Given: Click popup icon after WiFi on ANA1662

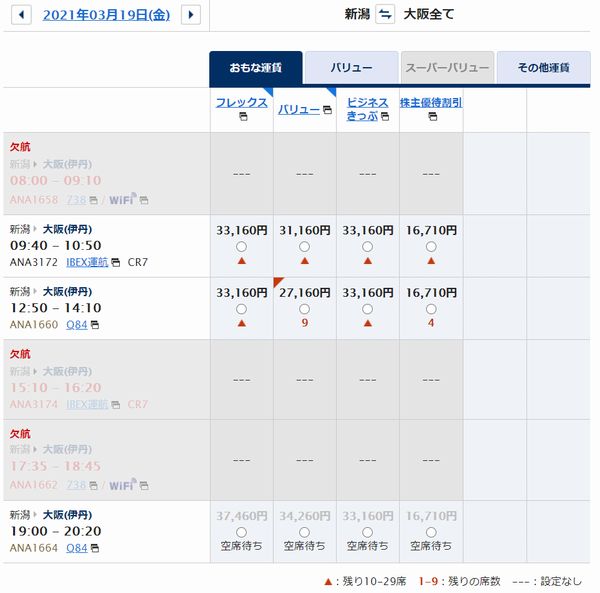Looking at the screenshot, I should (144, 485).
